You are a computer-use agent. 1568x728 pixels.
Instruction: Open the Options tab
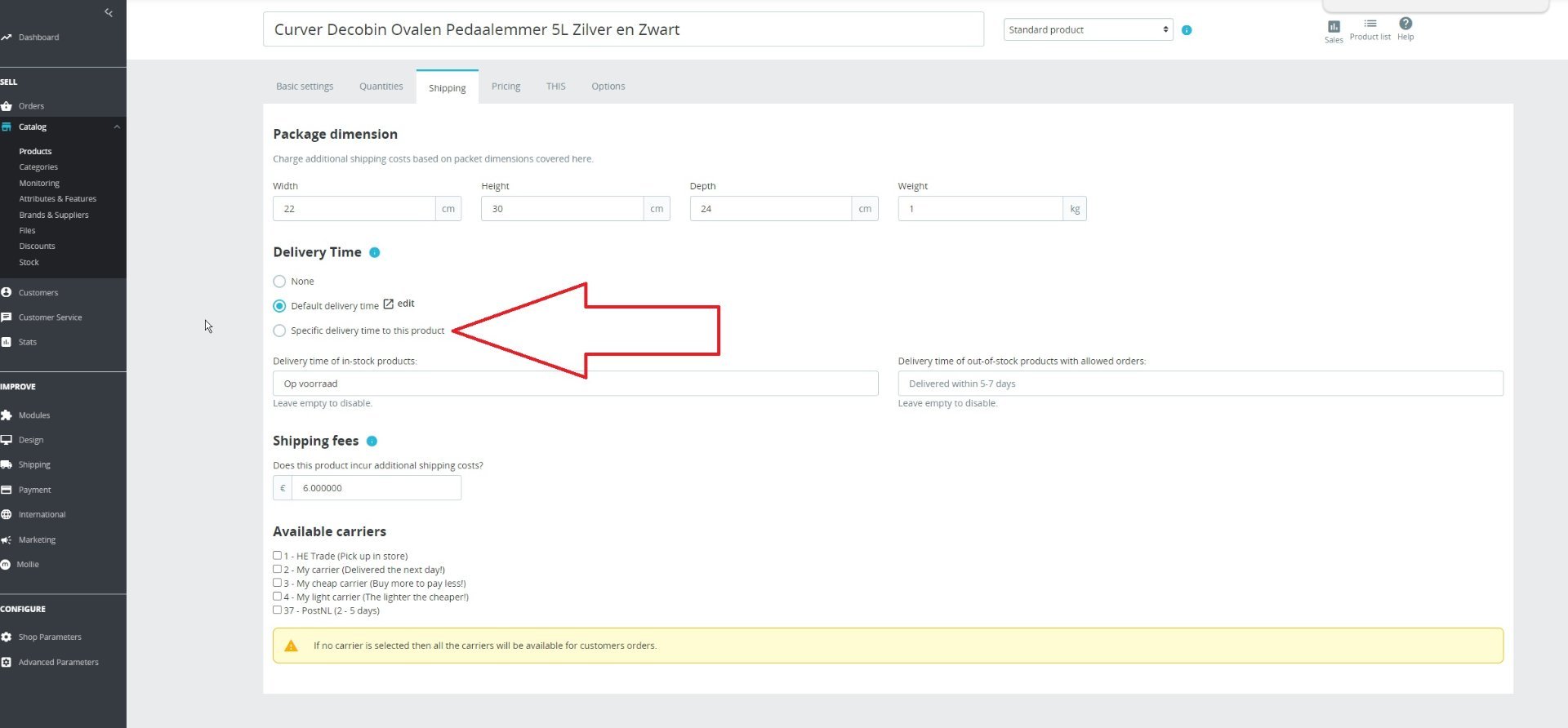pos(608,87)
